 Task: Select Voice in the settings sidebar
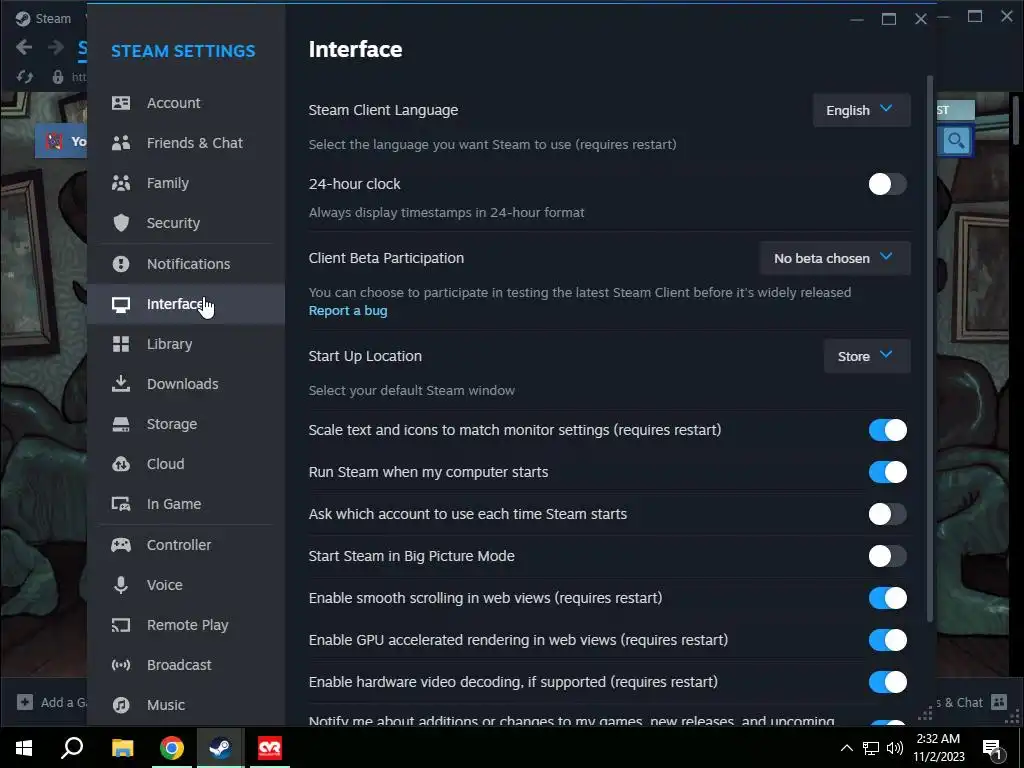coord(186,584)
